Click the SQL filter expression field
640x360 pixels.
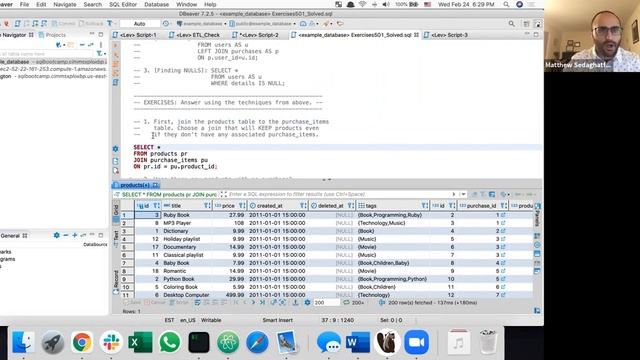point(339,194)
